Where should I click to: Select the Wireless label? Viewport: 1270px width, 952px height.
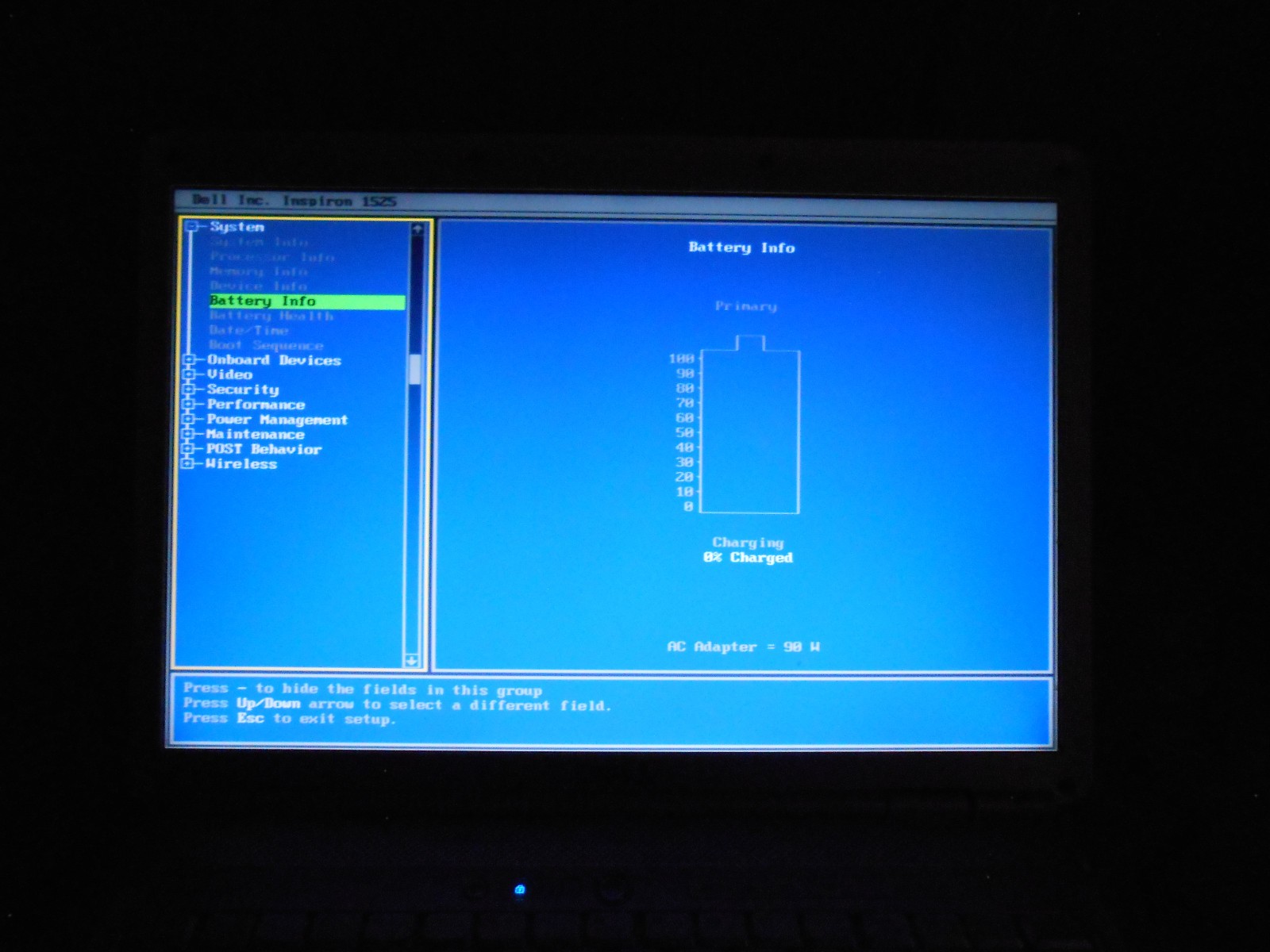(241, 464)
